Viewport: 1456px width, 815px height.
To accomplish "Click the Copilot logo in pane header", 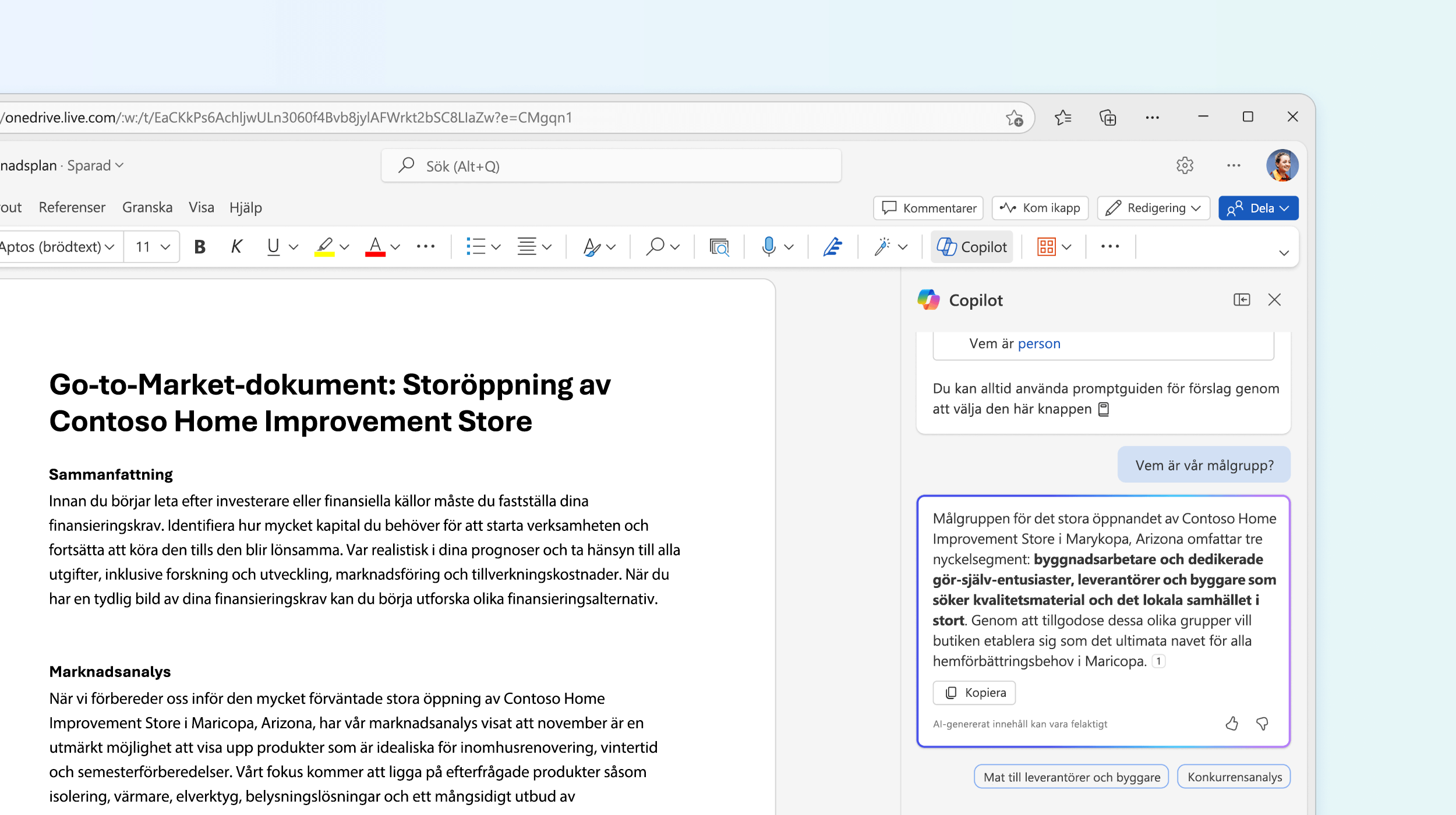I will (x=928, y=300).
